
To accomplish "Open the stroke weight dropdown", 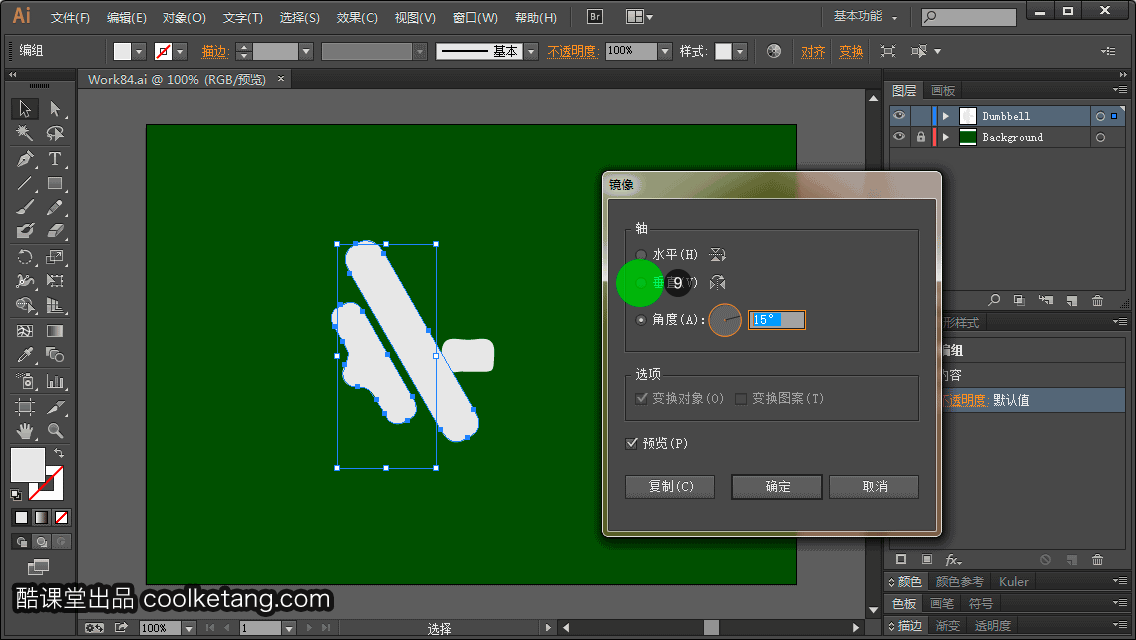I will click(306, 51).
